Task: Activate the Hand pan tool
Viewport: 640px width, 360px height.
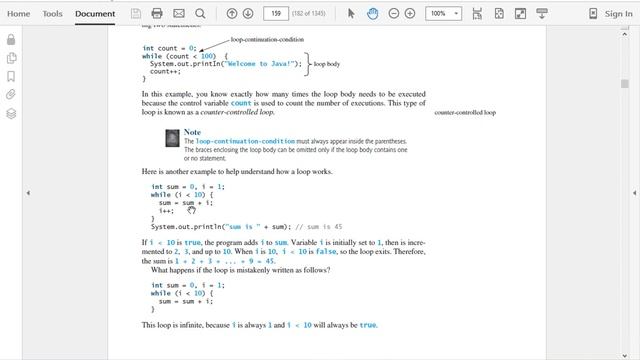Action: click(x=372, y=13)
